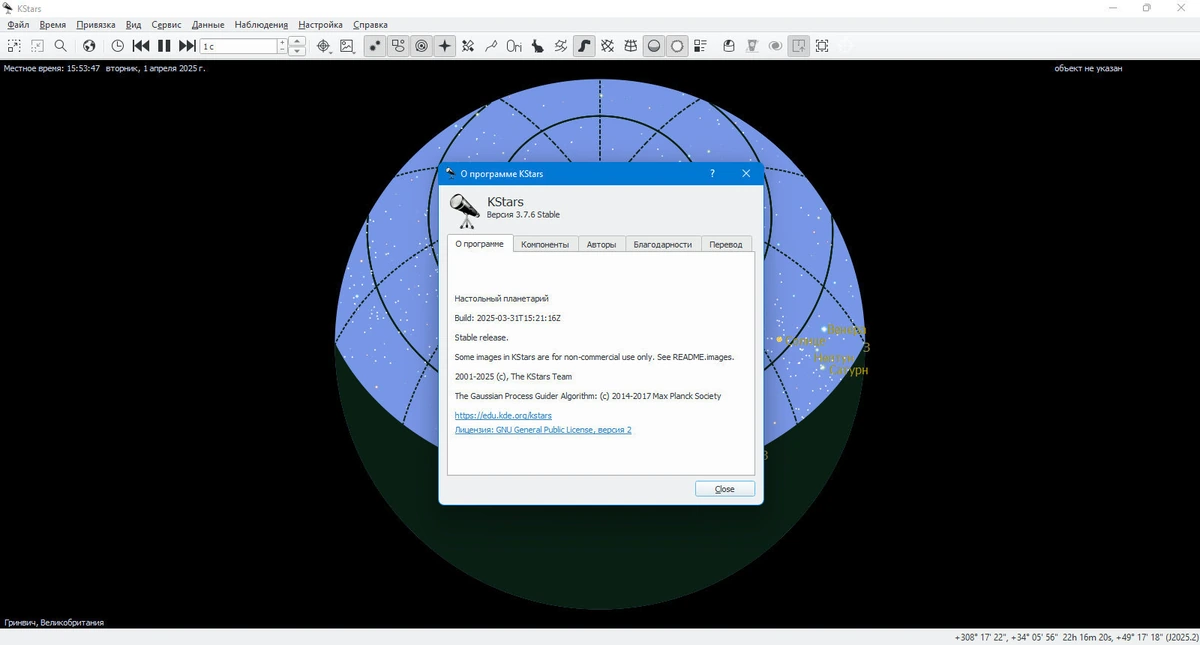Click the Венера label on sky map
This screenshot has width=1200, height=645.
[x=847, y=330]
